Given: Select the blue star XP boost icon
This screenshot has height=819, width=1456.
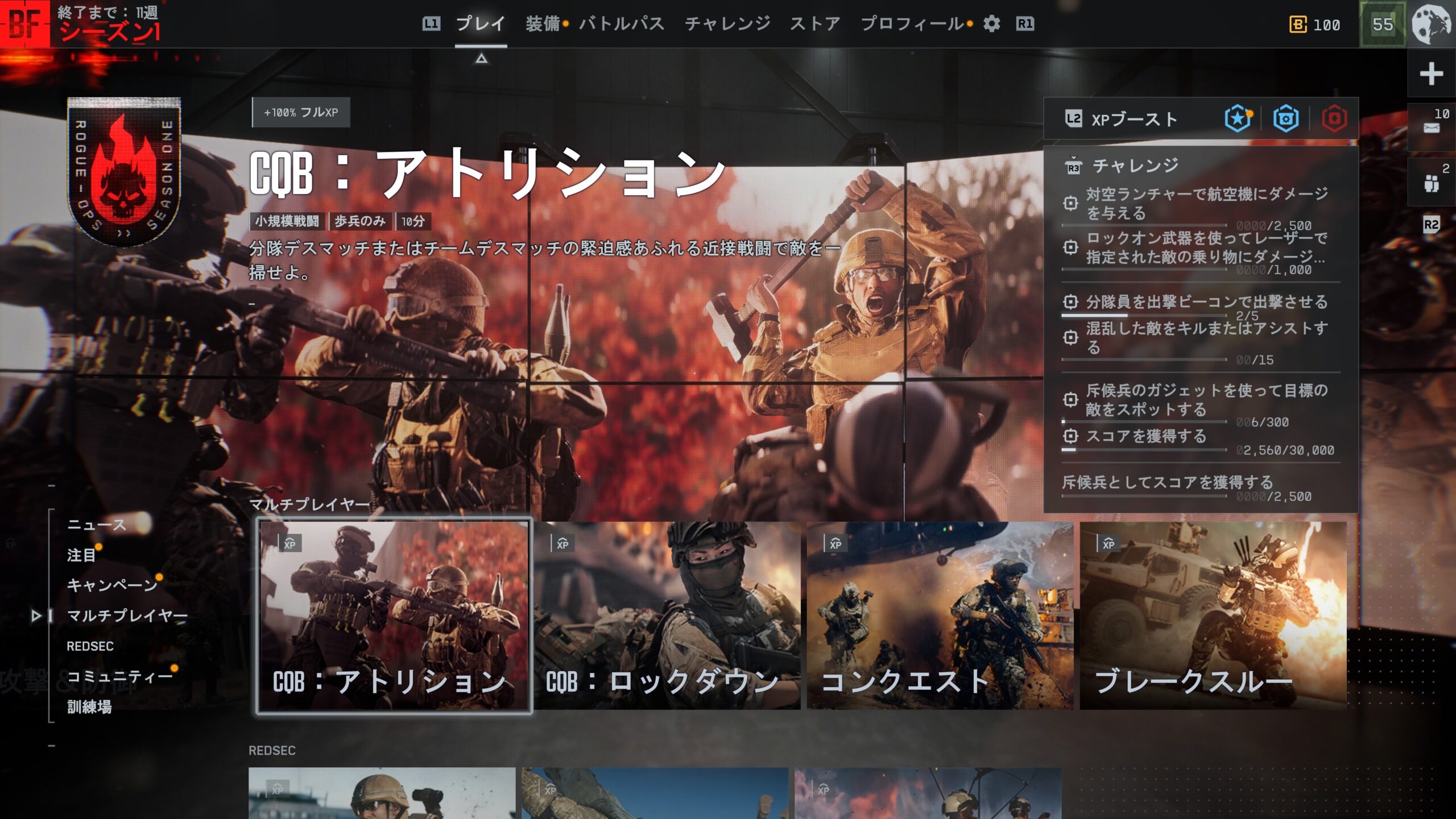Looking at the screenshot, I should [1238, 119].
